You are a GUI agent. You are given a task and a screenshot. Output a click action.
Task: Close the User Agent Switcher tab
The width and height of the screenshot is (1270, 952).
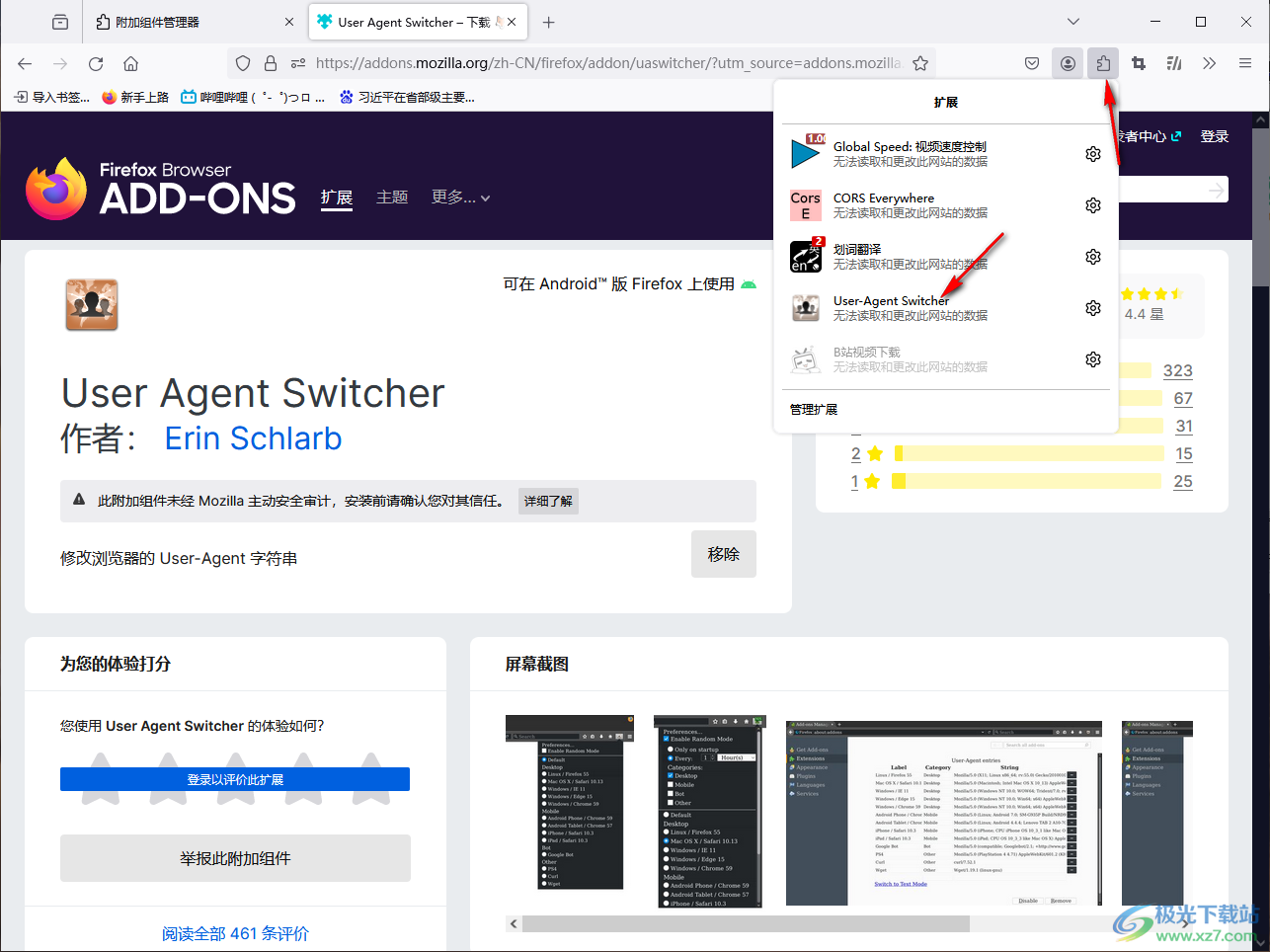coord(512,22)
